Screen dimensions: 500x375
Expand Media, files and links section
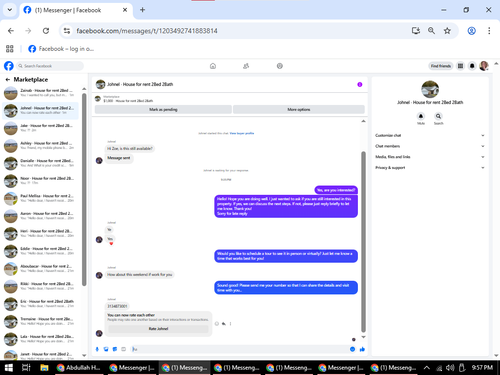click(x=430, y=157)
